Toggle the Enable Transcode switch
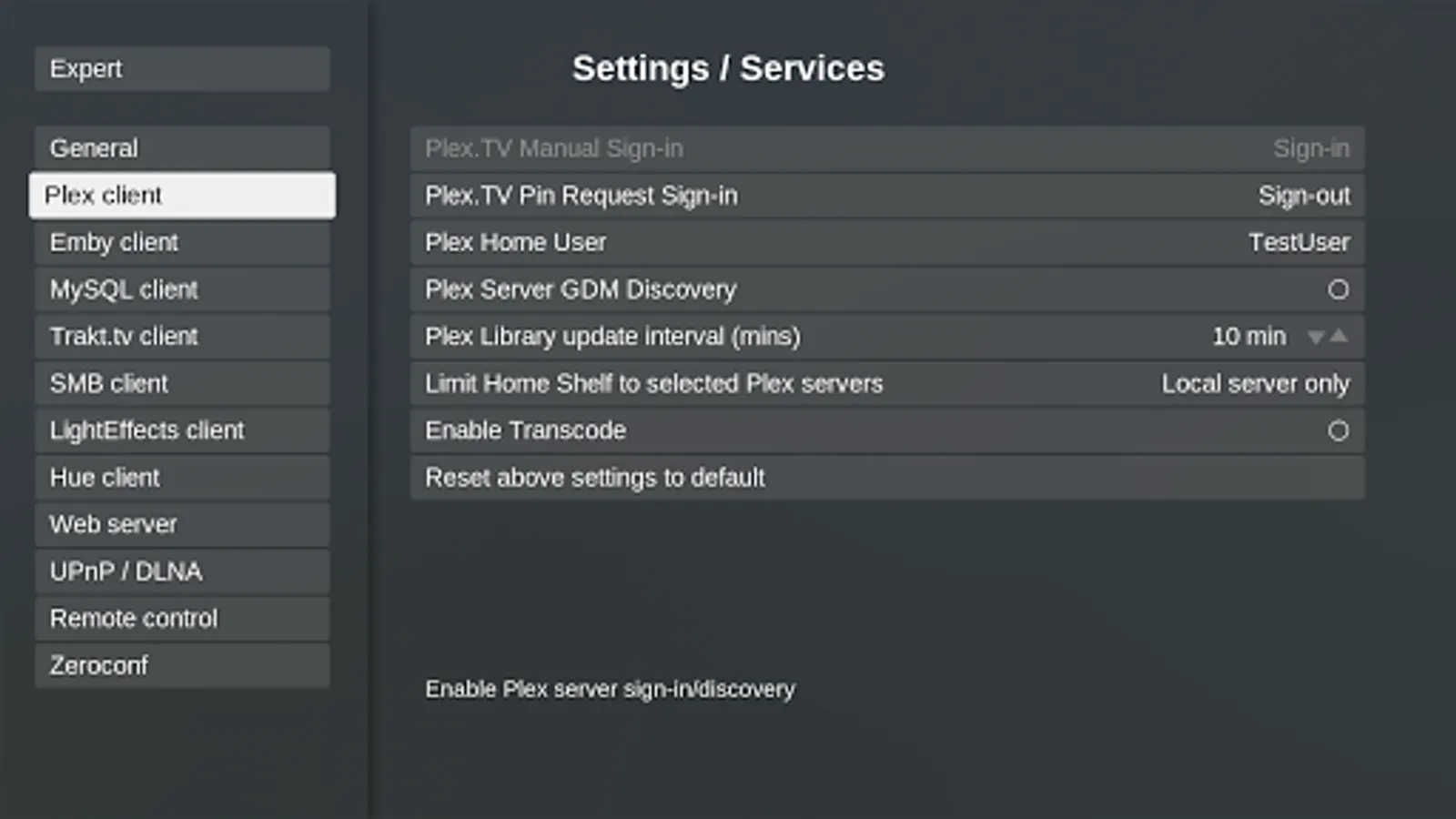This screenshot has height=819, width=1456. click(1338, 430)
